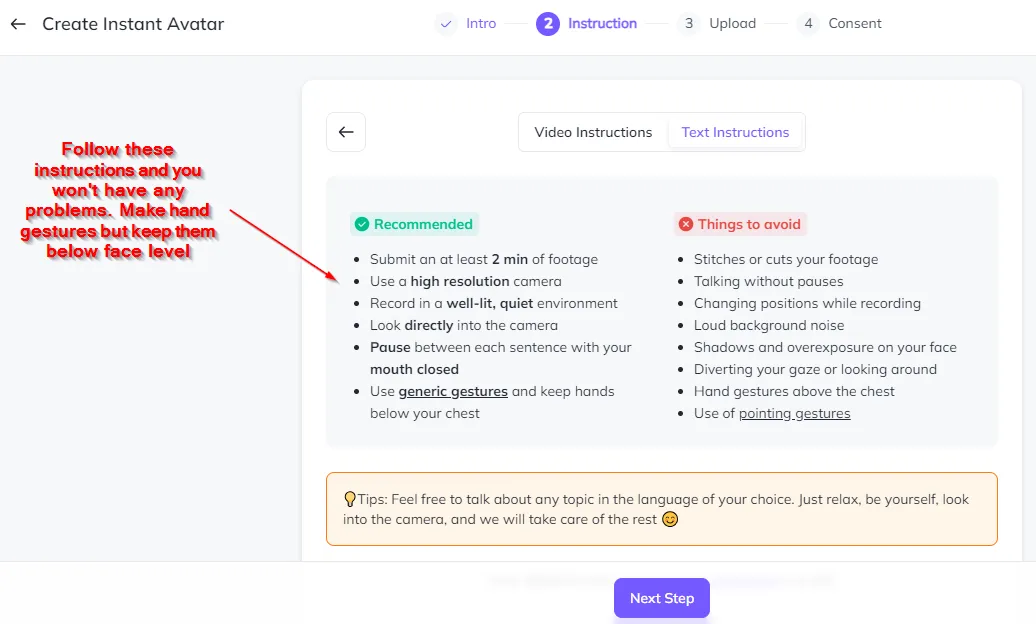Open the pointing gestures link
1036x624 pixels.
pos(794,413)
